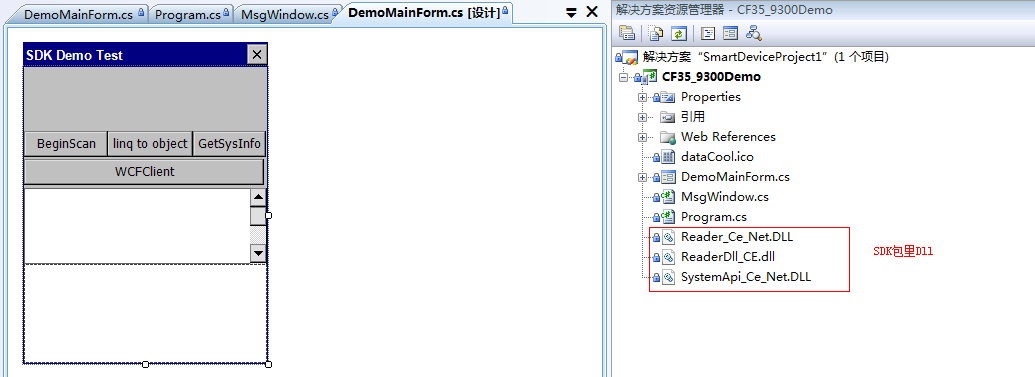
Task: Select the Web References tree item label
Action: pyautogui.click(x=728, y=137)
